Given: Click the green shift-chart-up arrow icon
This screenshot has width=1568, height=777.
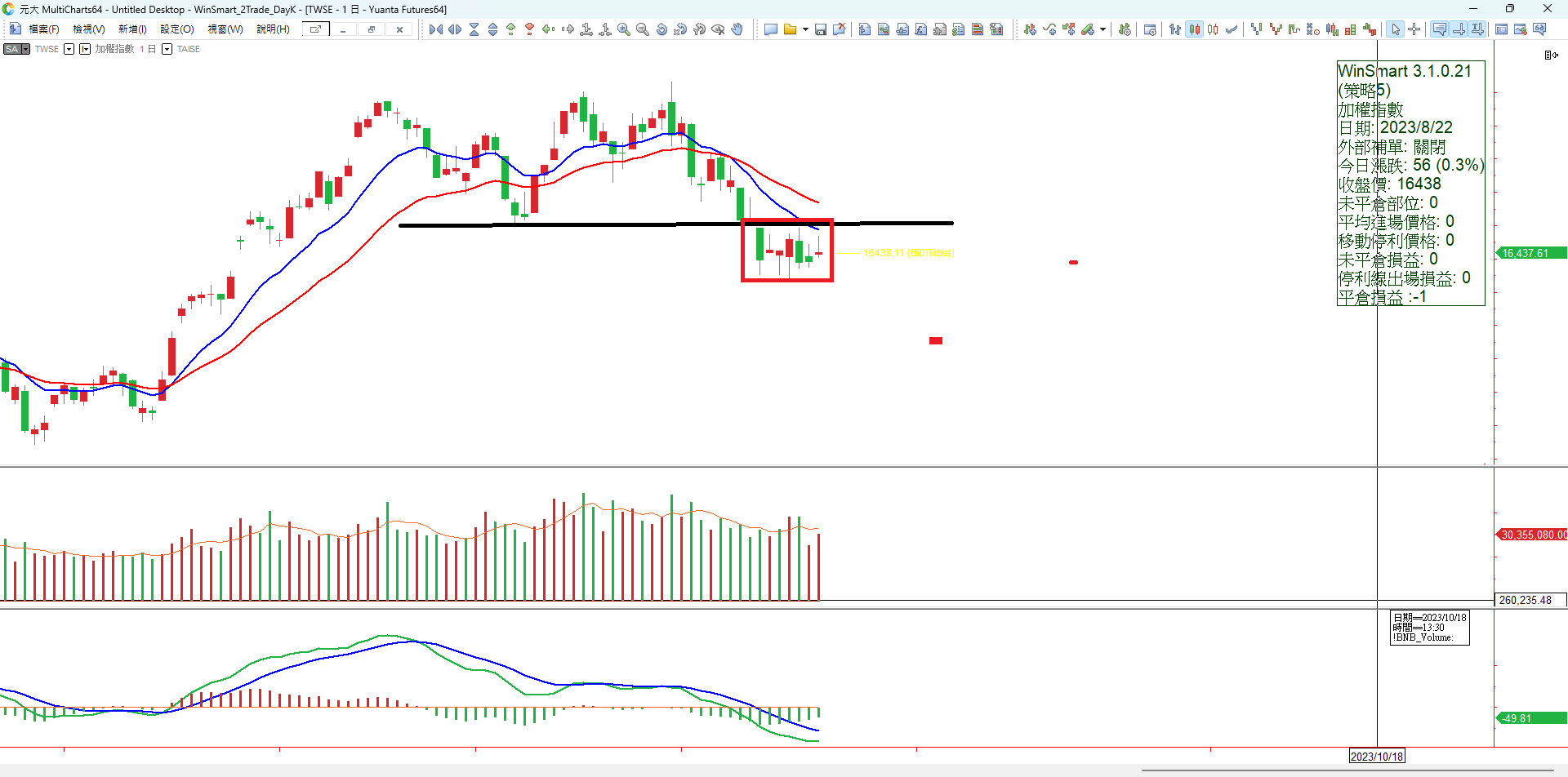Looking at the screenshot, I should 511,29.
